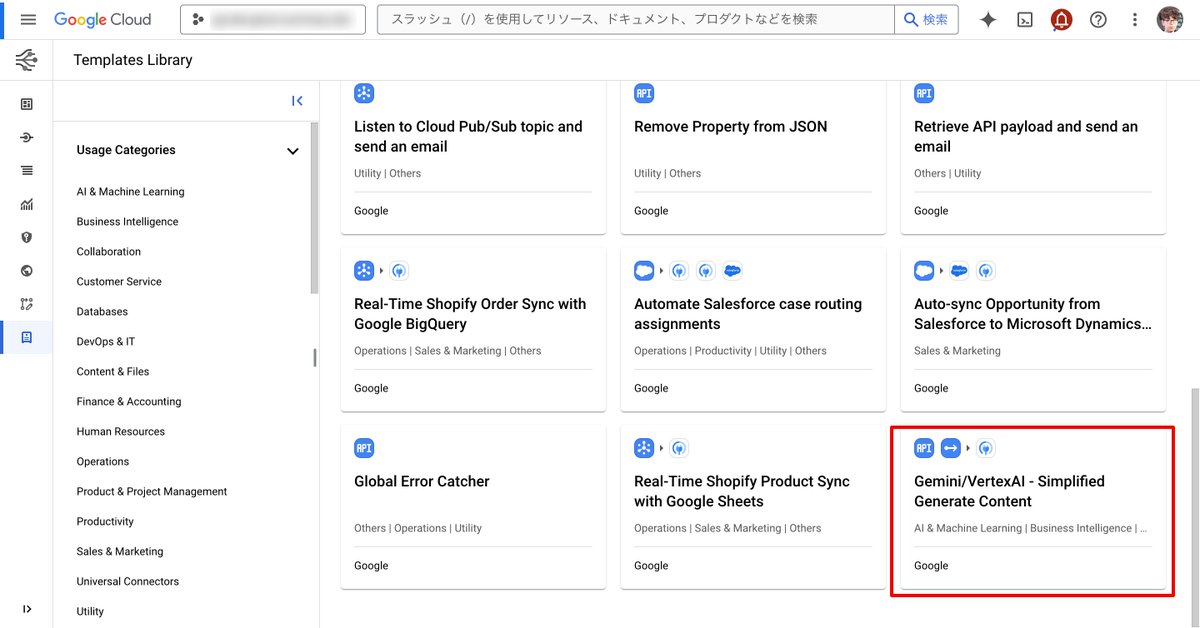The width and height of the screenshot is (1200, 628).
Task: Open the three-dot settings menu
Action: [x=1134, y=19]
